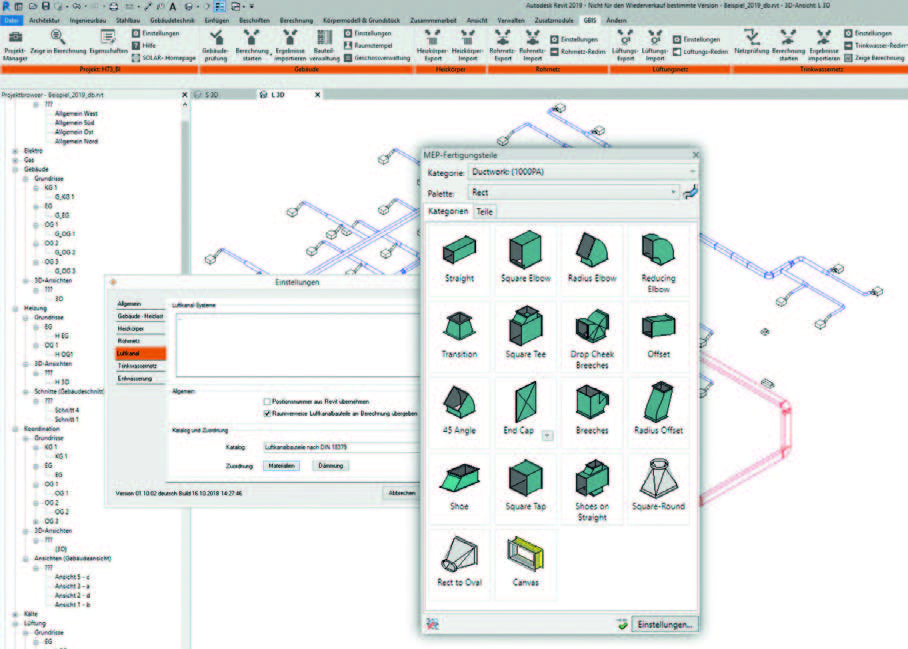Select Rohrnetz in the Einstellungen sidebar

point(140,341)
